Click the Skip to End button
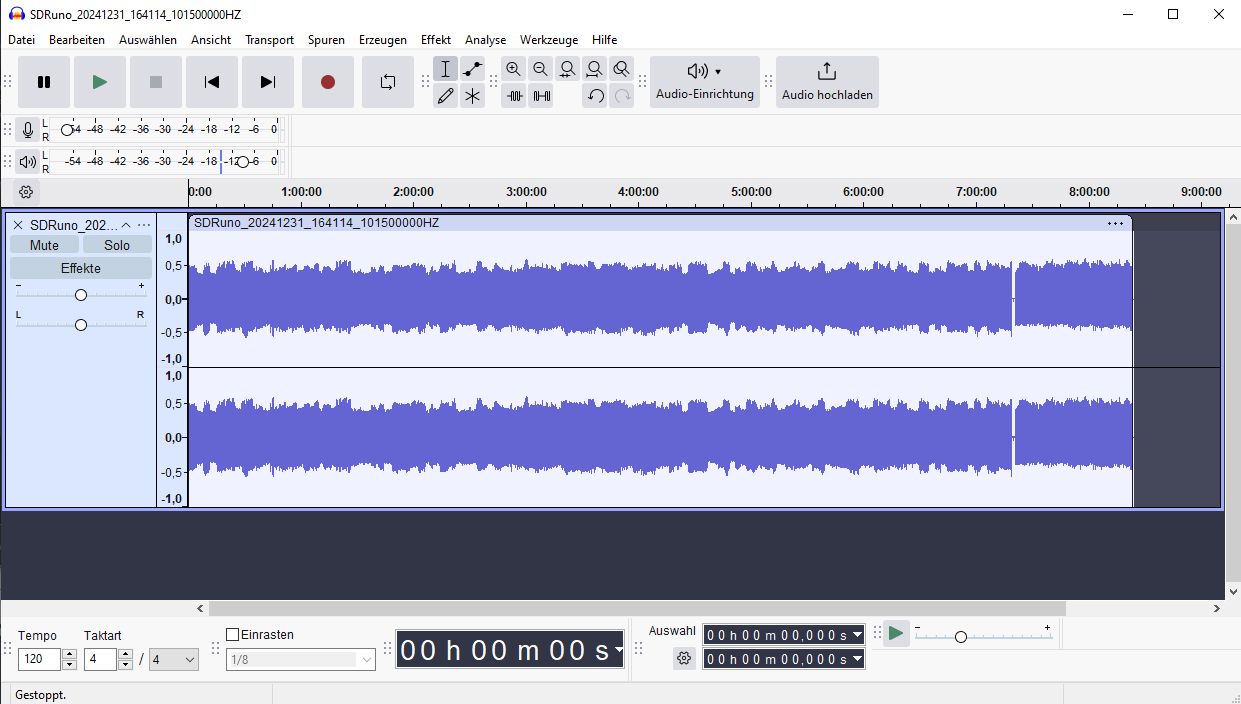This screenshot has height=704, width=1241. coord(268,82)
